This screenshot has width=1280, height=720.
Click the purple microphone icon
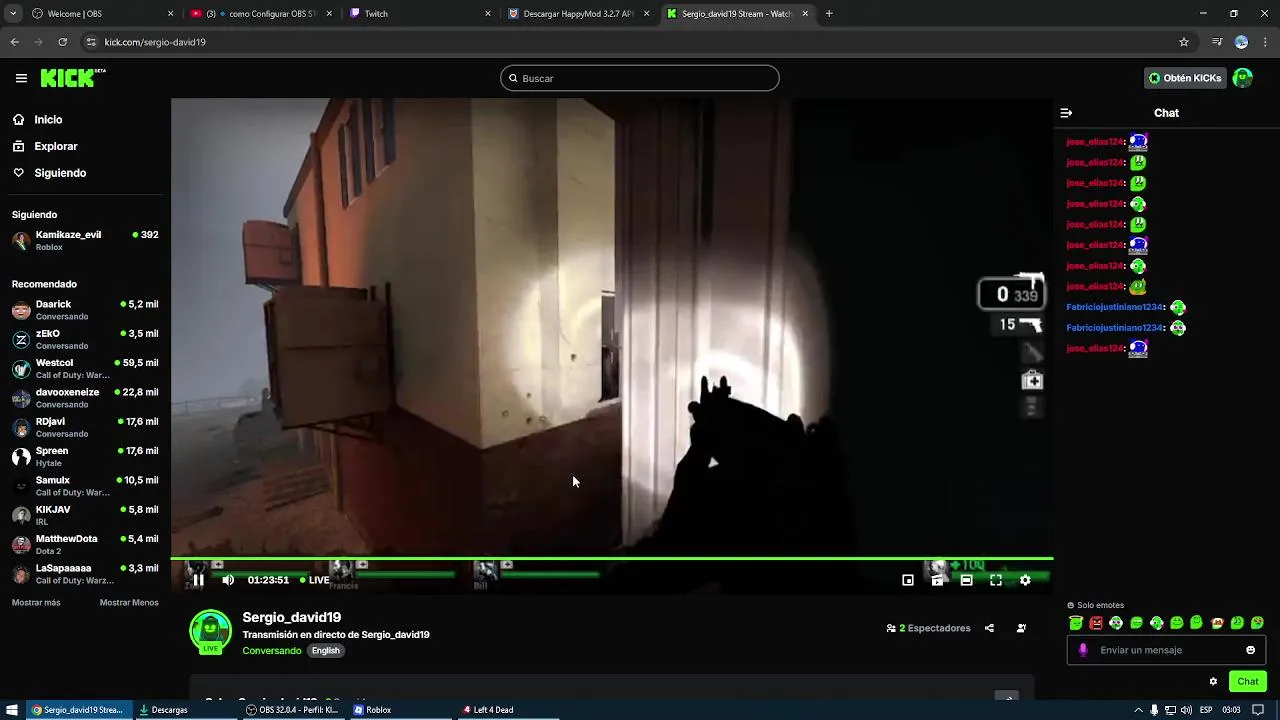(x=1083, y=650)
